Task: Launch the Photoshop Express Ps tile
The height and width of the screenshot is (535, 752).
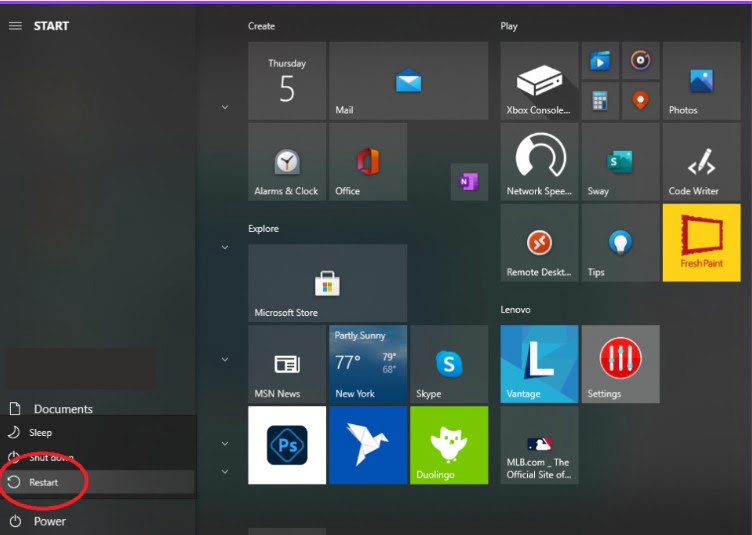Action: (287, 445)
